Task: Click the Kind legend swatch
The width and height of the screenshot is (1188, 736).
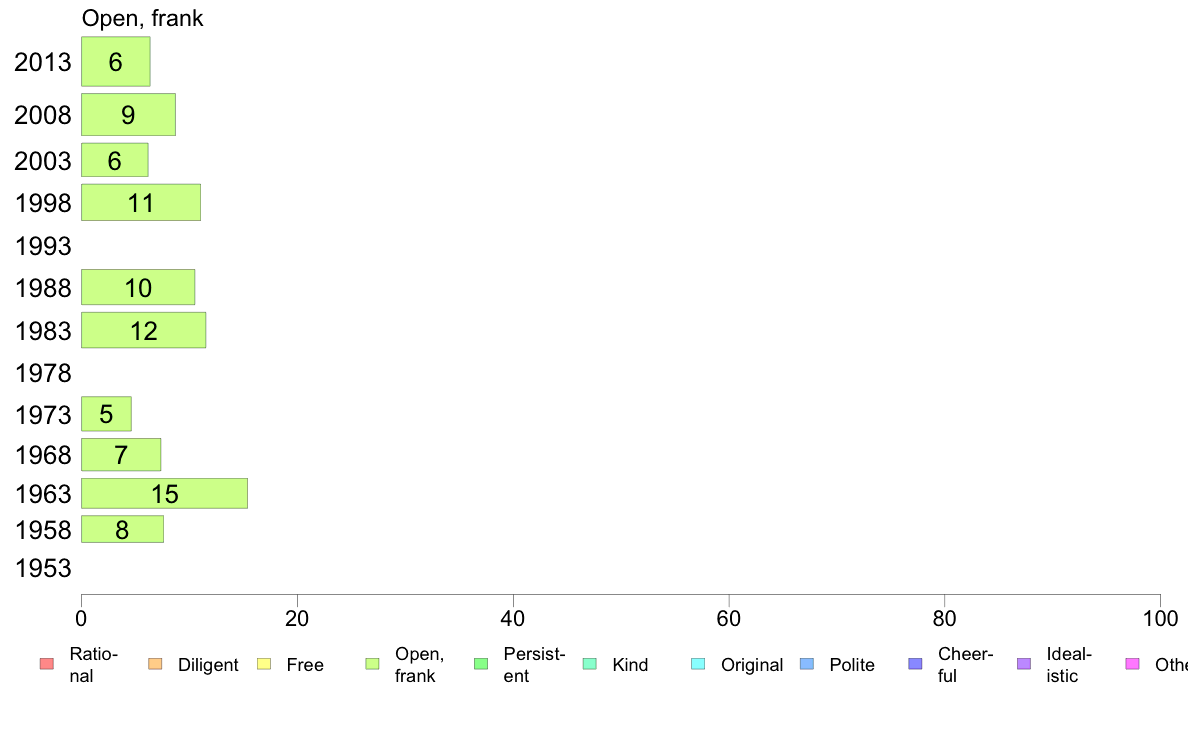Action: [589, 664]
